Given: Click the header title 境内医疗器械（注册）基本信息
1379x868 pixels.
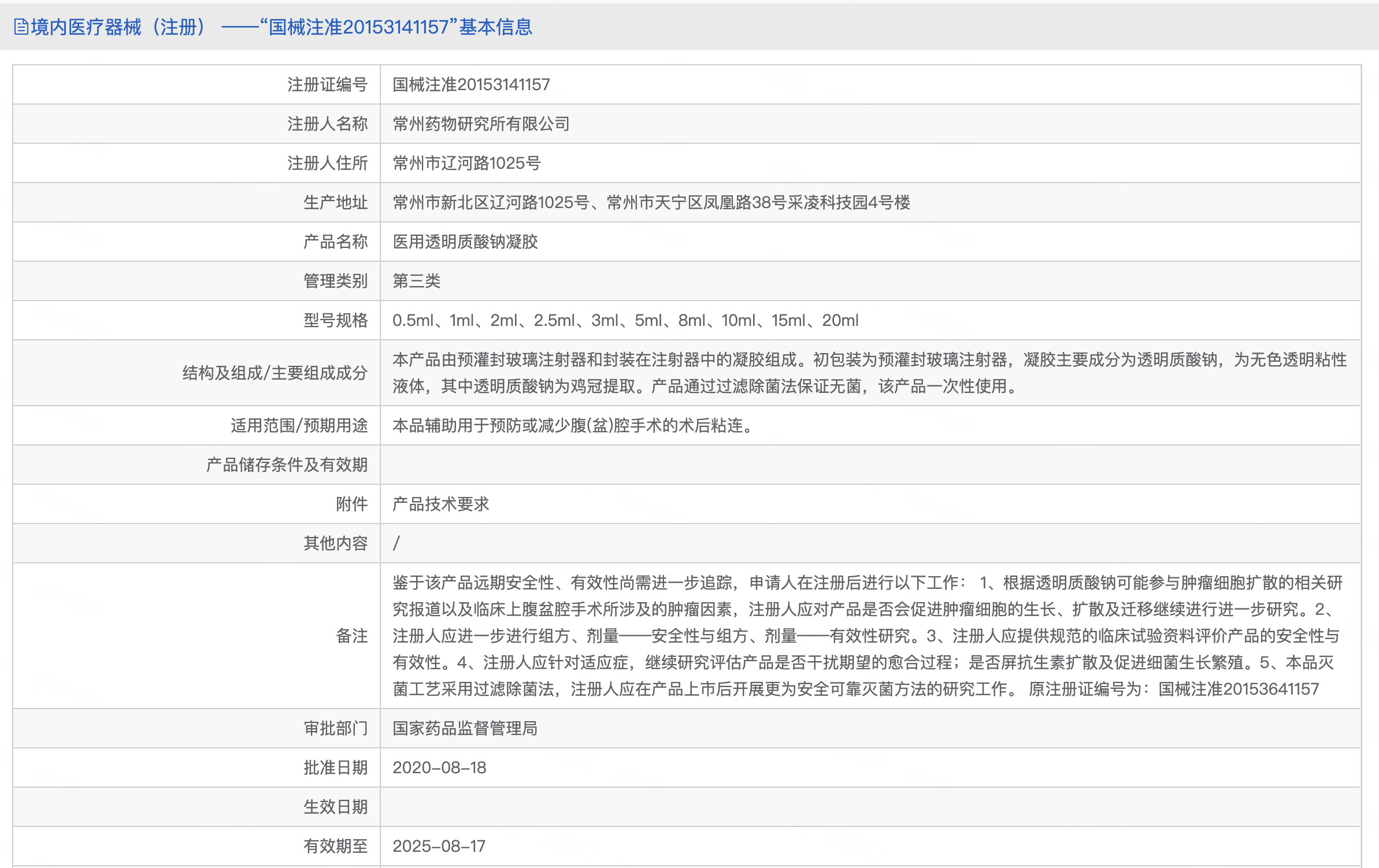Looking at the screenshot, I should tap(281, 27).
